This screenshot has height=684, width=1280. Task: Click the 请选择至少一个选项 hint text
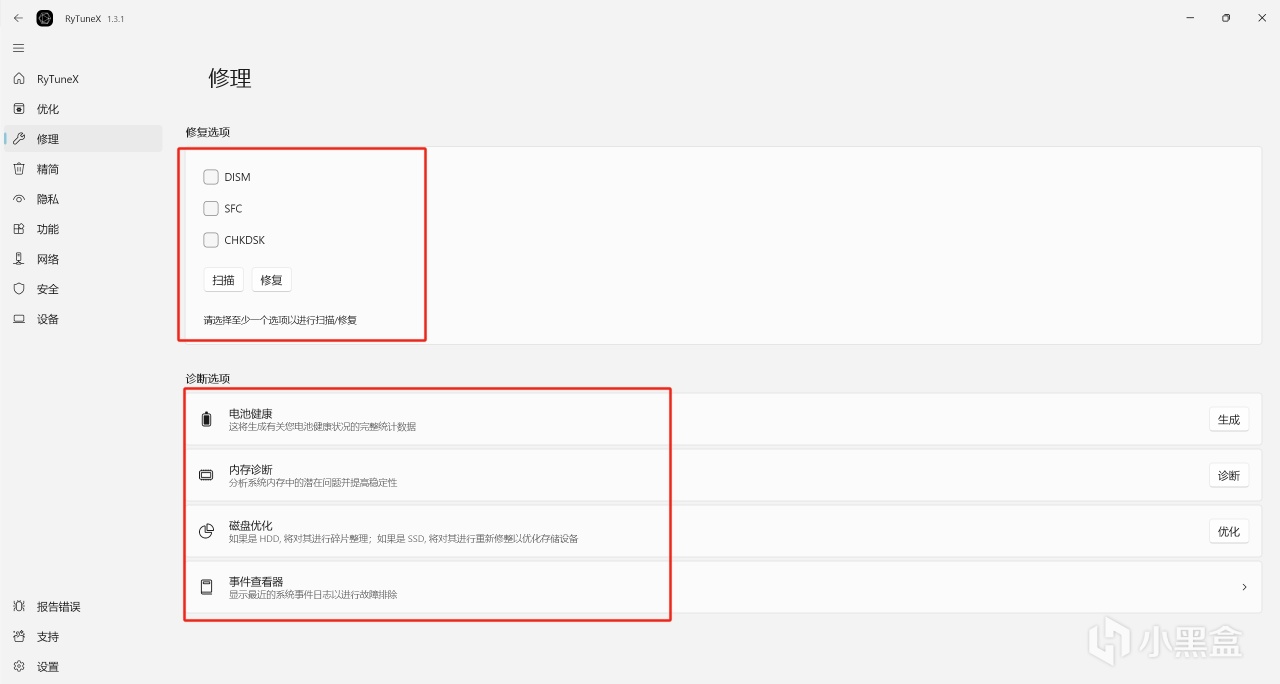click(280, 320)
